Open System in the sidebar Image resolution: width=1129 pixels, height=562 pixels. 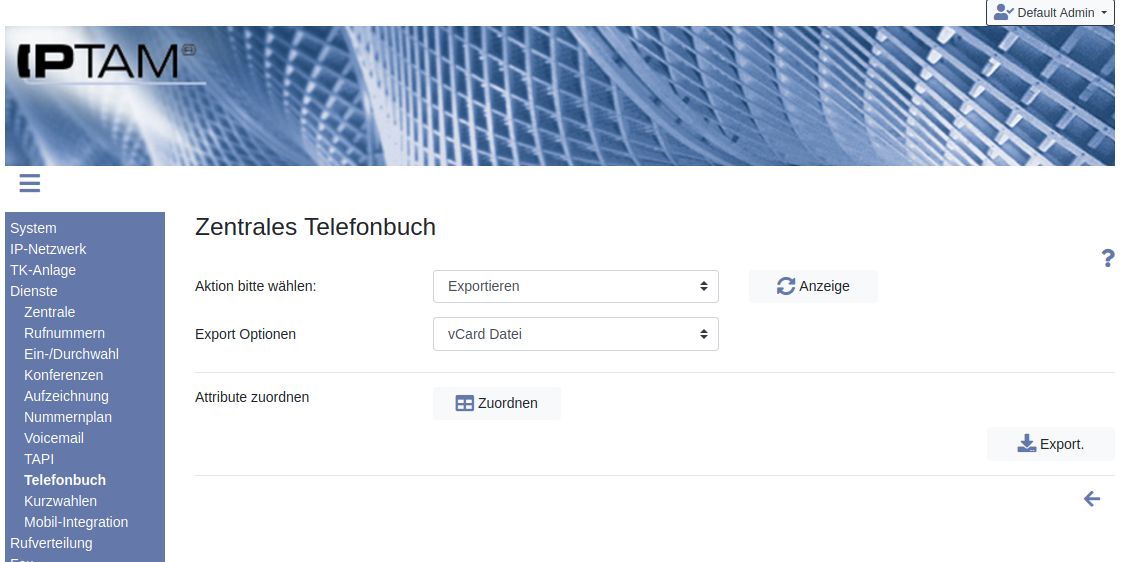(33, 228)
